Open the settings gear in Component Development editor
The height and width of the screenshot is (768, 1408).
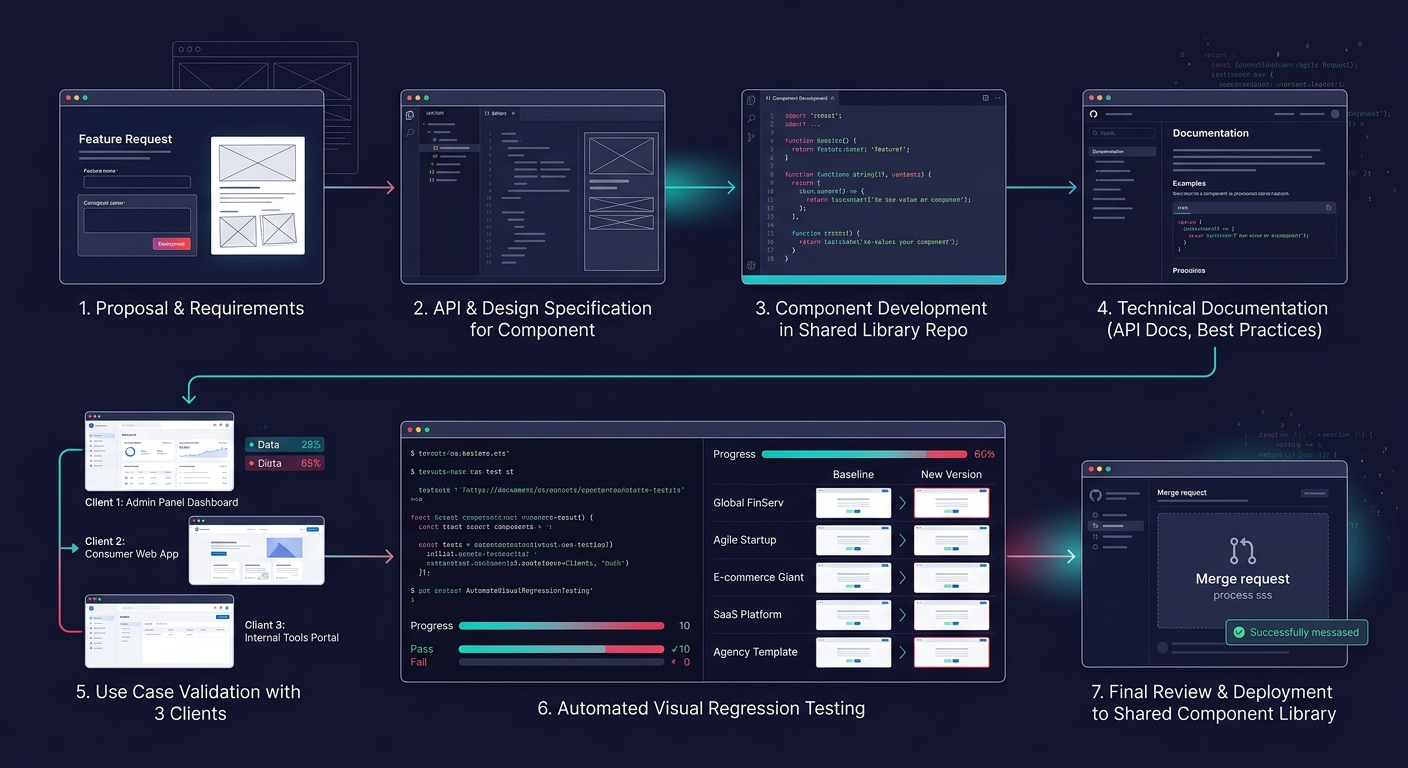tap(751, 265)
